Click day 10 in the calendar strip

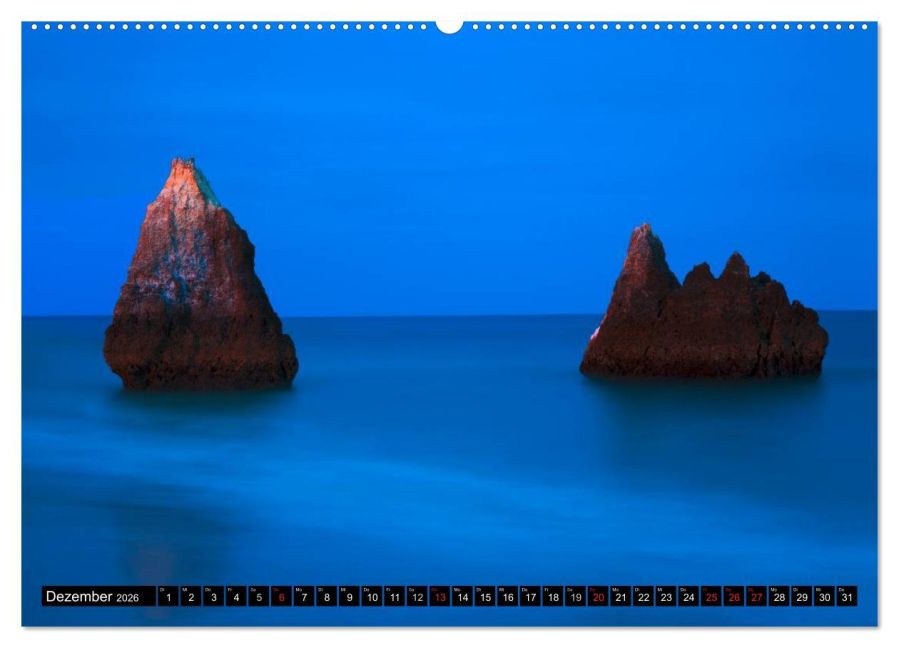coord(372,596)
